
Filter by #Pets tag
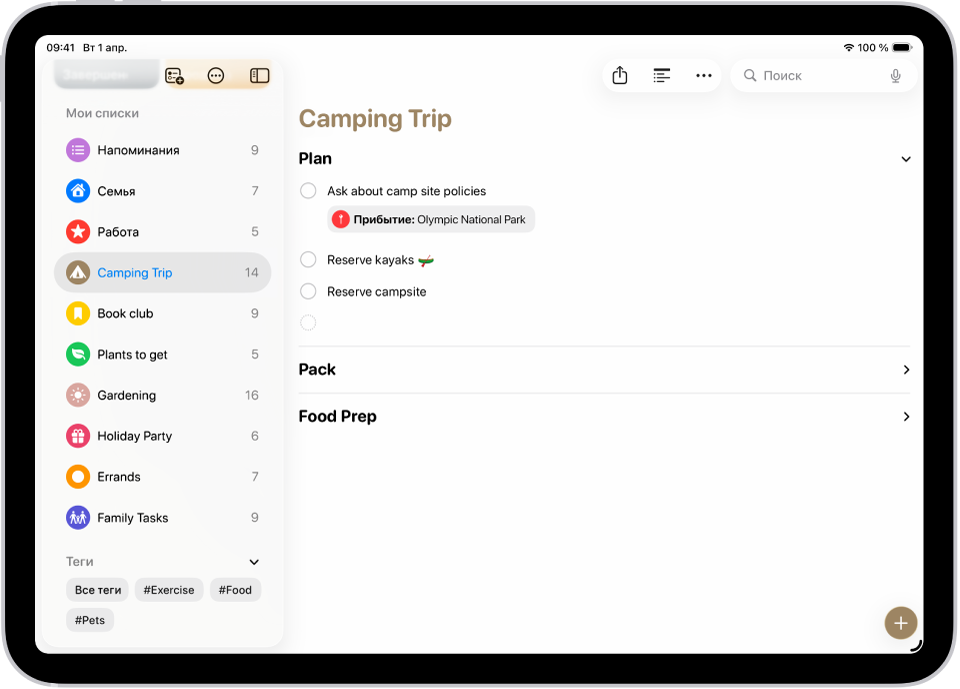[90, 620]
